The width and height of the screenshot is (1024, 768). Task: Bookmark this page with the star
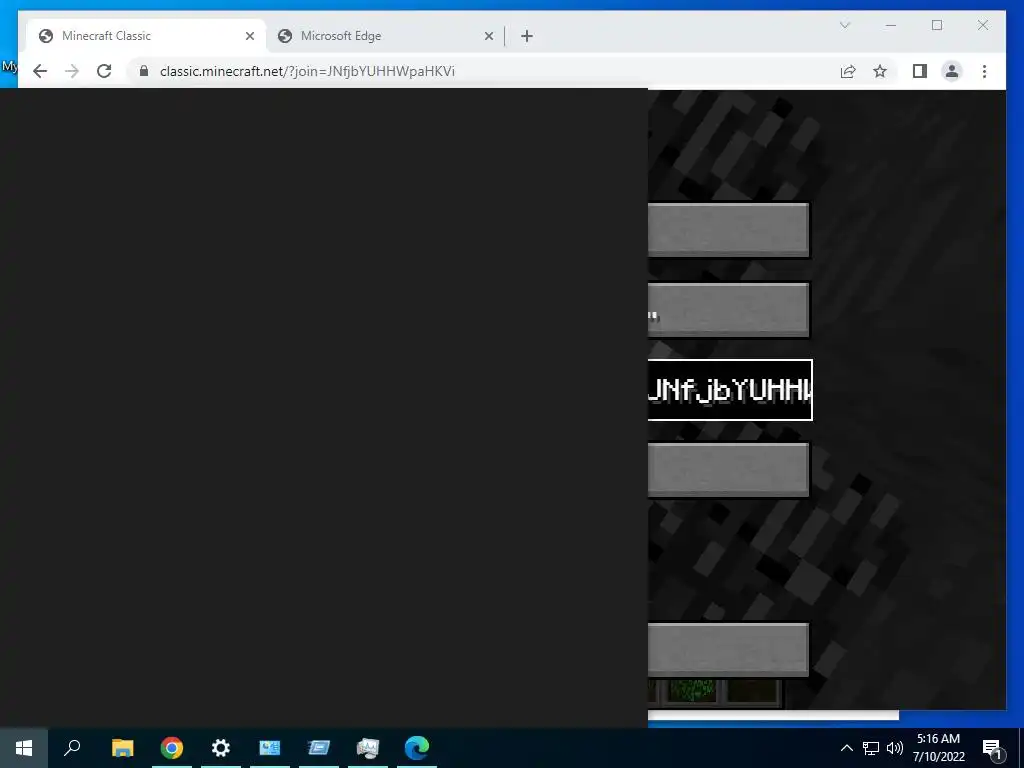(x=880, y=71)
